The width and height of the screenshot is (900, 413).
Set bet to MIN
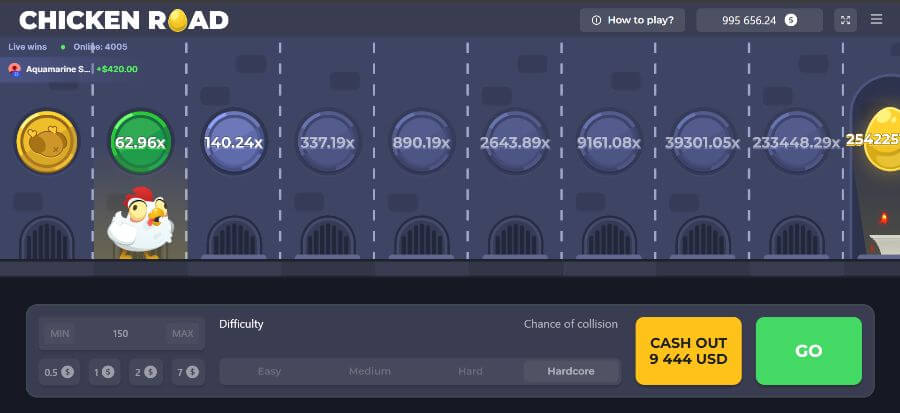[61, 333]
